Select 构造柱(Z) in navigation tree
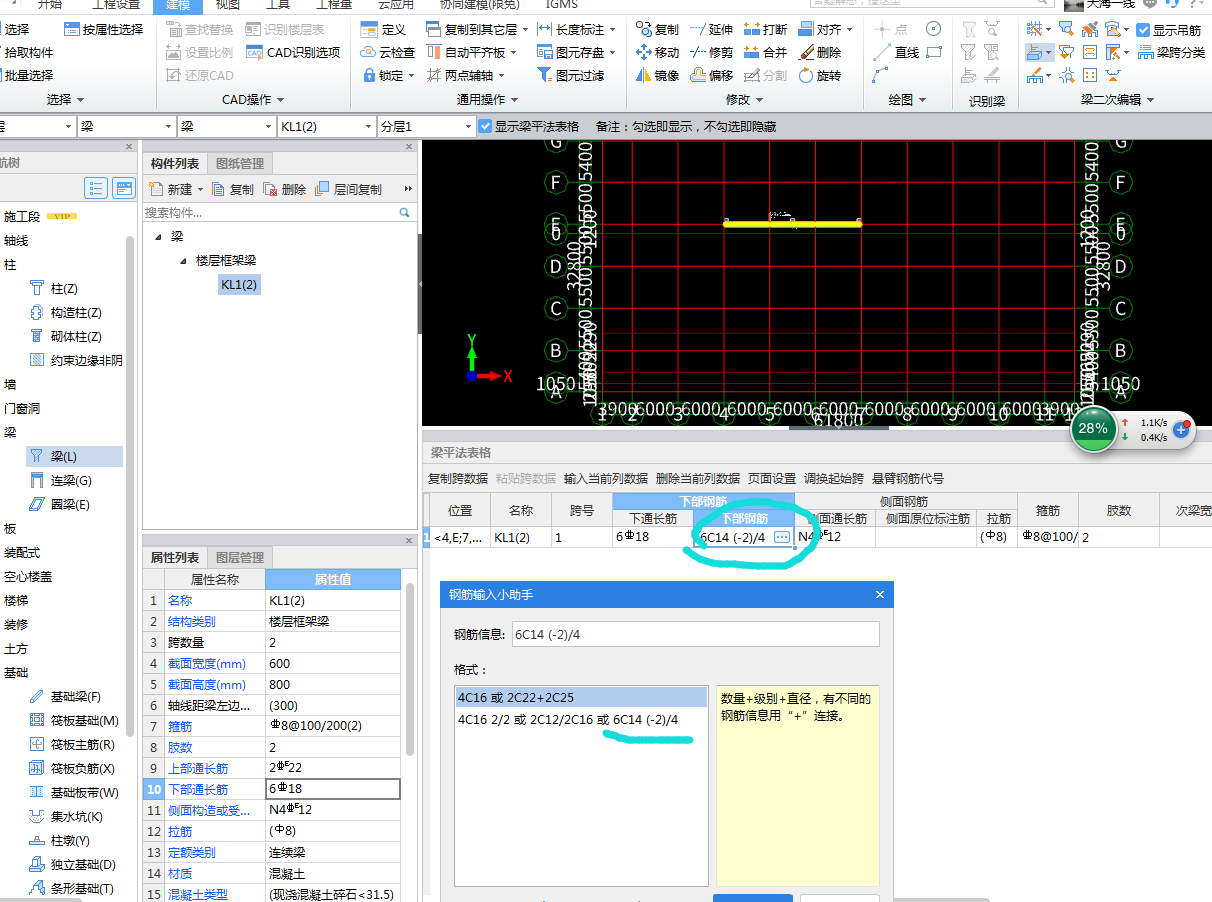 66,313
